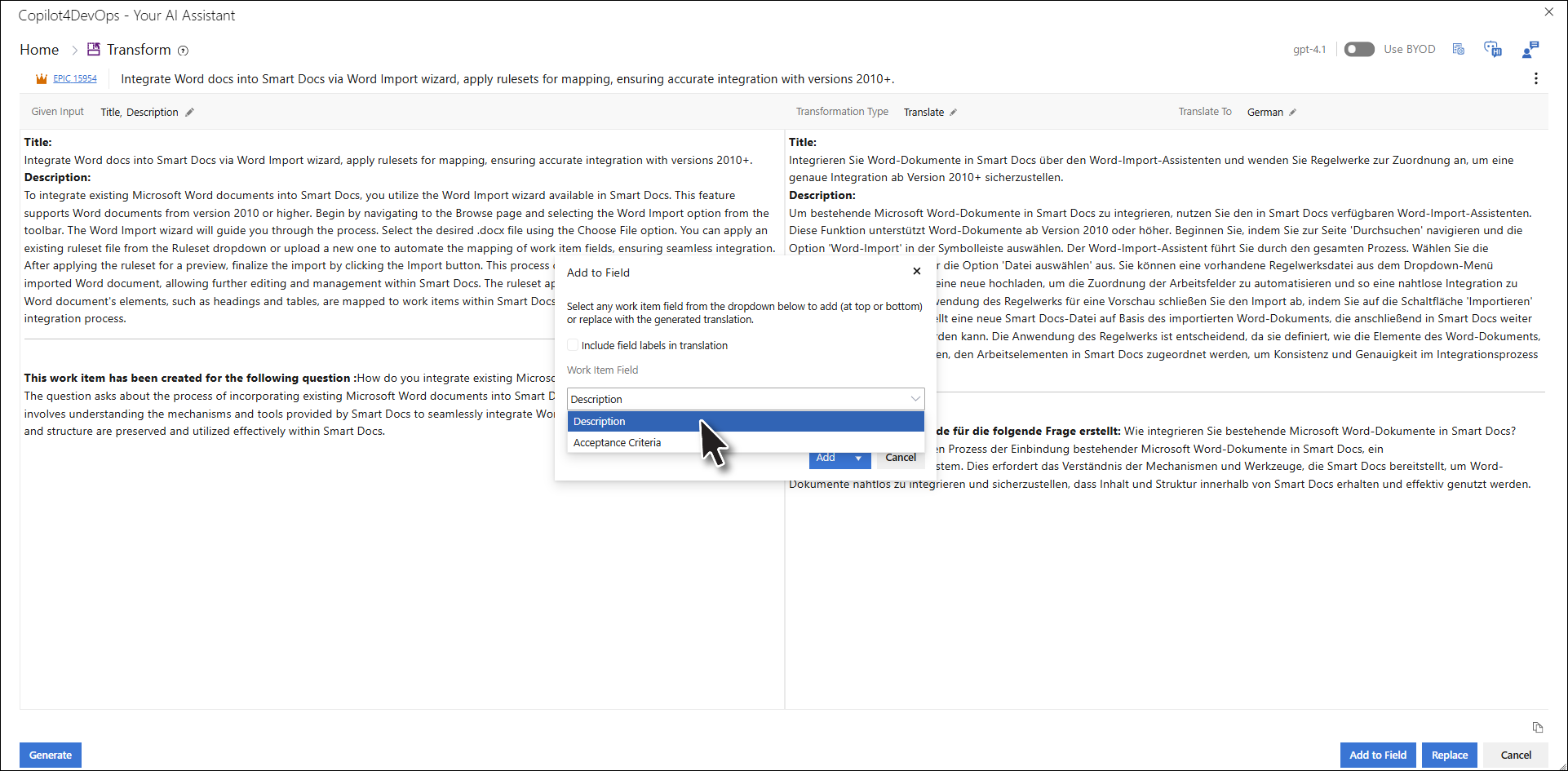This screenshot has height=771, width=1568.
Task: Edit Given Input using pencil icon
Action: (x=189, y=113)
